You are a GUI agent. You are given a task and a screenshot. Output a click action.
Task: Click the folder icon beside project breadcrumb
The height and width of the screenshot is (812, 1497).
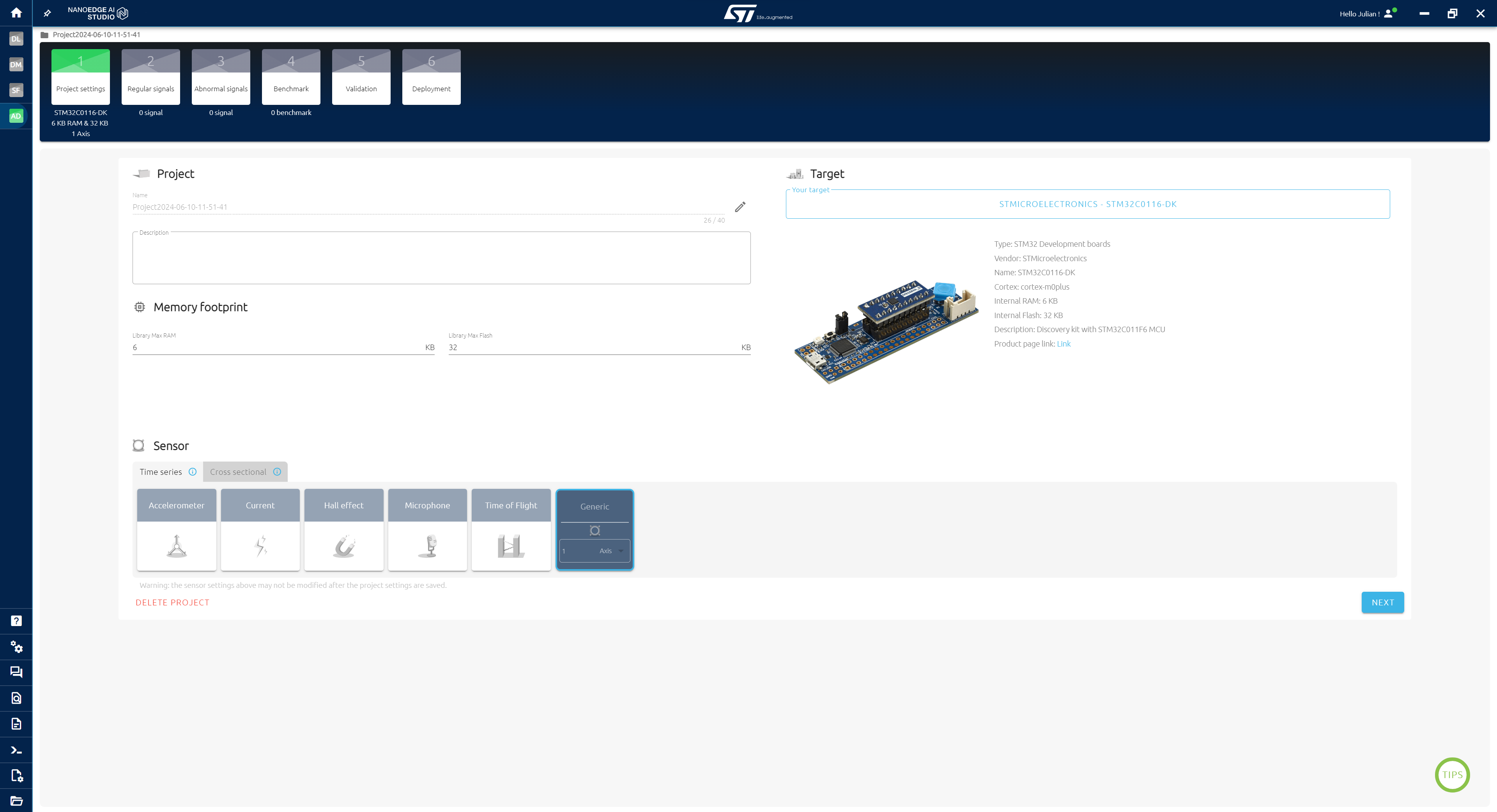pos(45,35)
